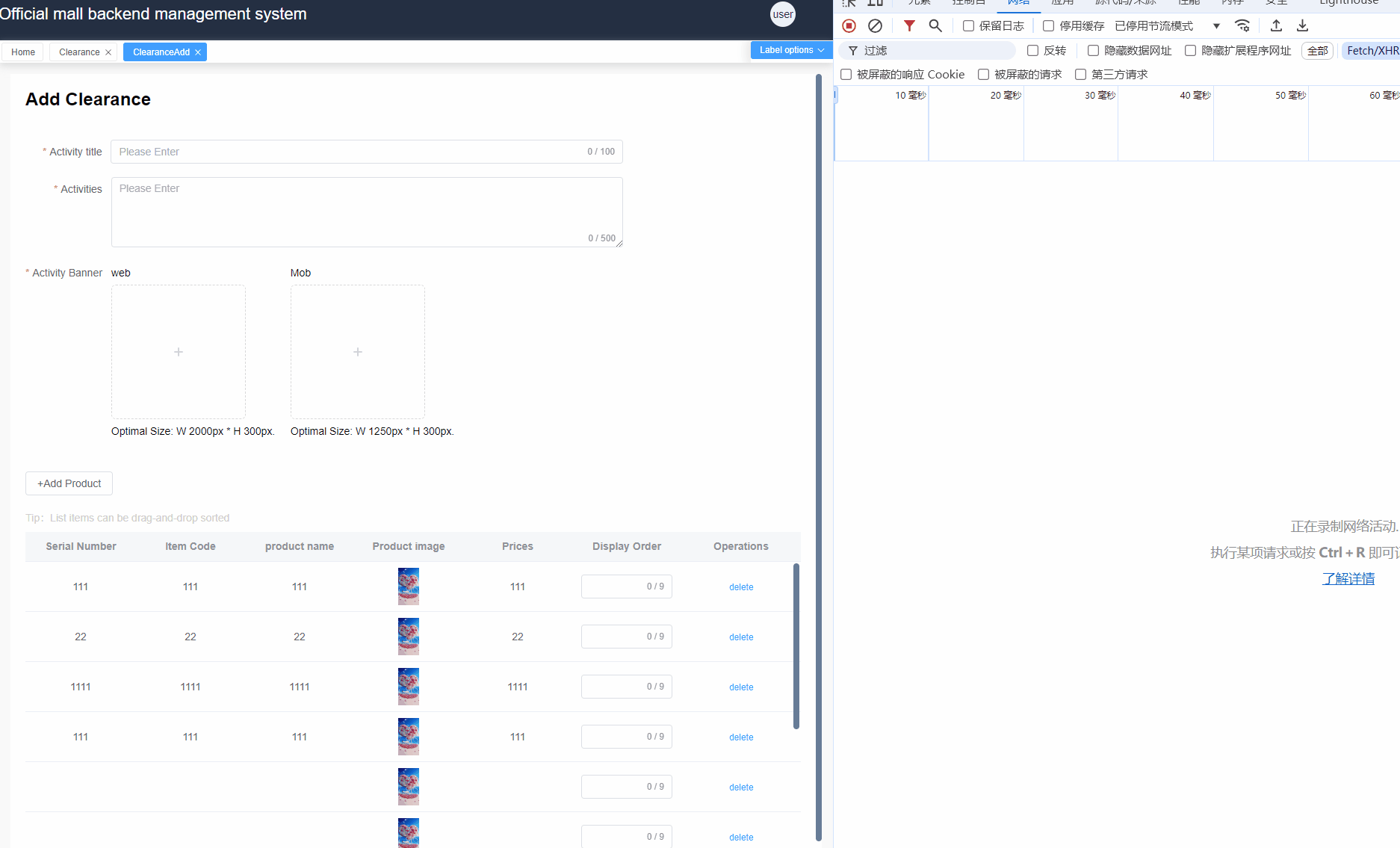Screen dimensions: 1400x848
Task: Click the Display Order column header
Action: 627,546
